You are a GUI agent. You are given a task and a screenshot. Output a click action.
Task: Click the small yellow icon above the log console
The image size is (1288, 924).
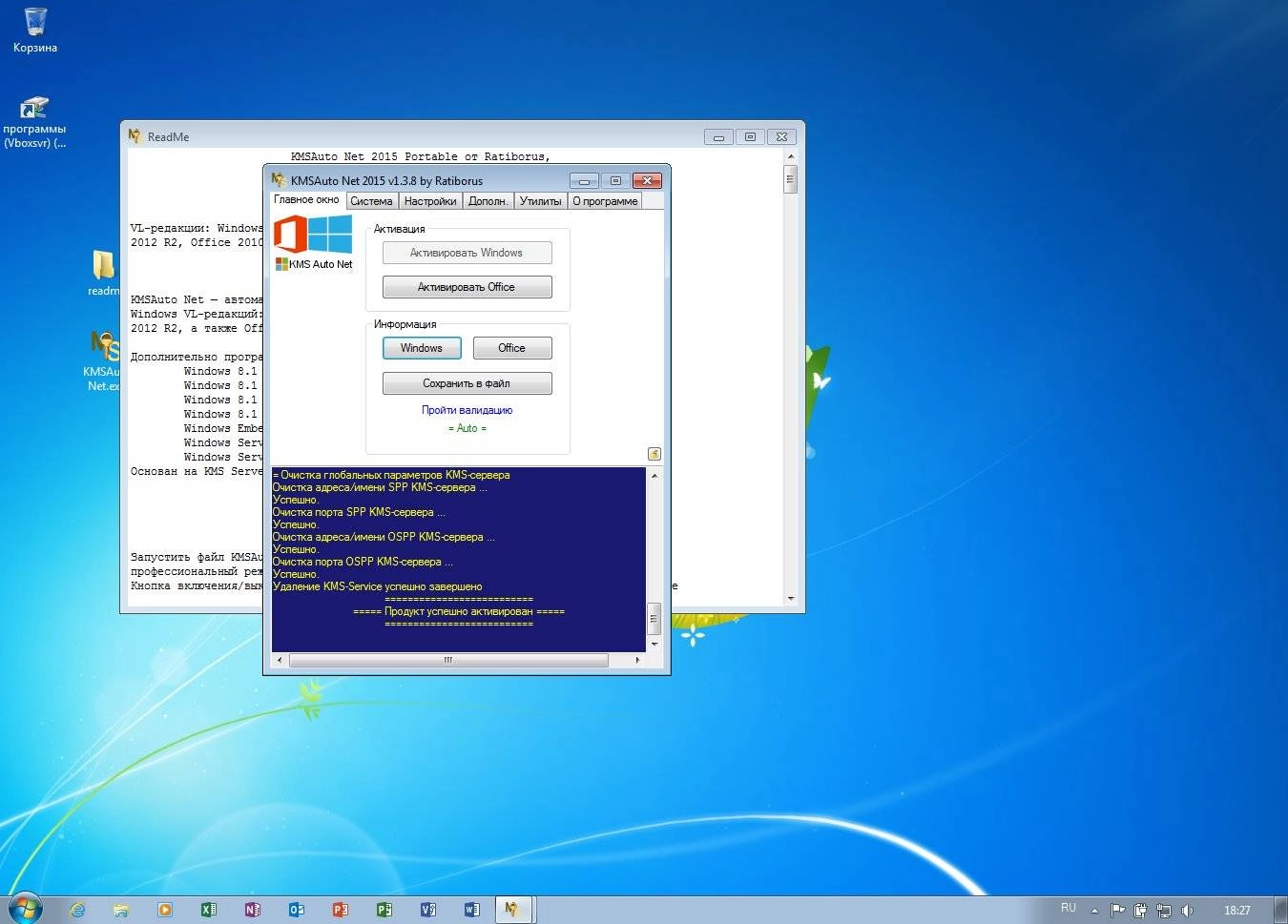point(654,454)
